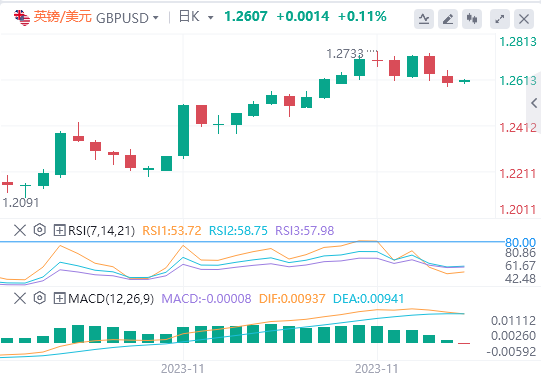Expand the MACD panel plus icon
The image size is (541, 378).
pos(59,298)
